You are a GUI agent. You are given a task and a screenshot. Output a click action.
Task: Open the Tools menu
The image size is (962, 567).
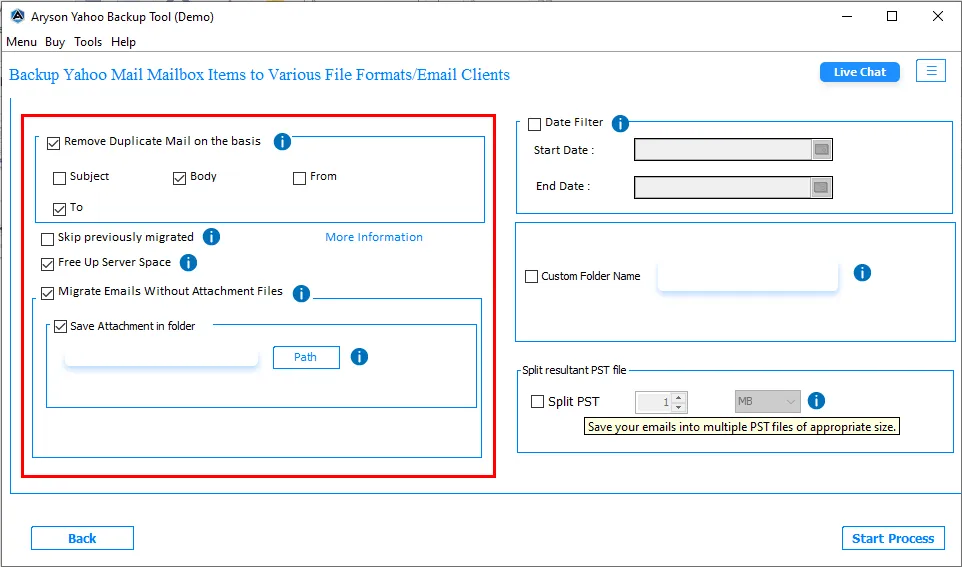[88, 42]
